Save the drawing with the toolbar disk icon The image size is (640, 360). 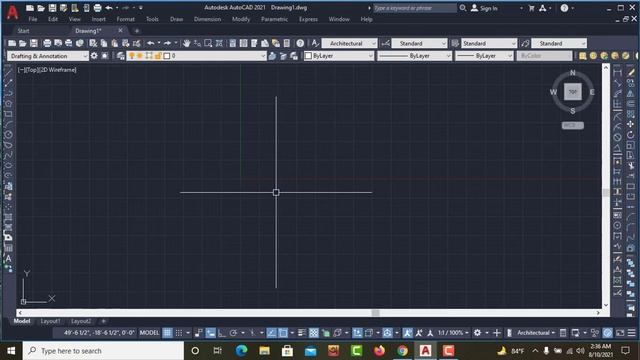(x=34, y=43)
